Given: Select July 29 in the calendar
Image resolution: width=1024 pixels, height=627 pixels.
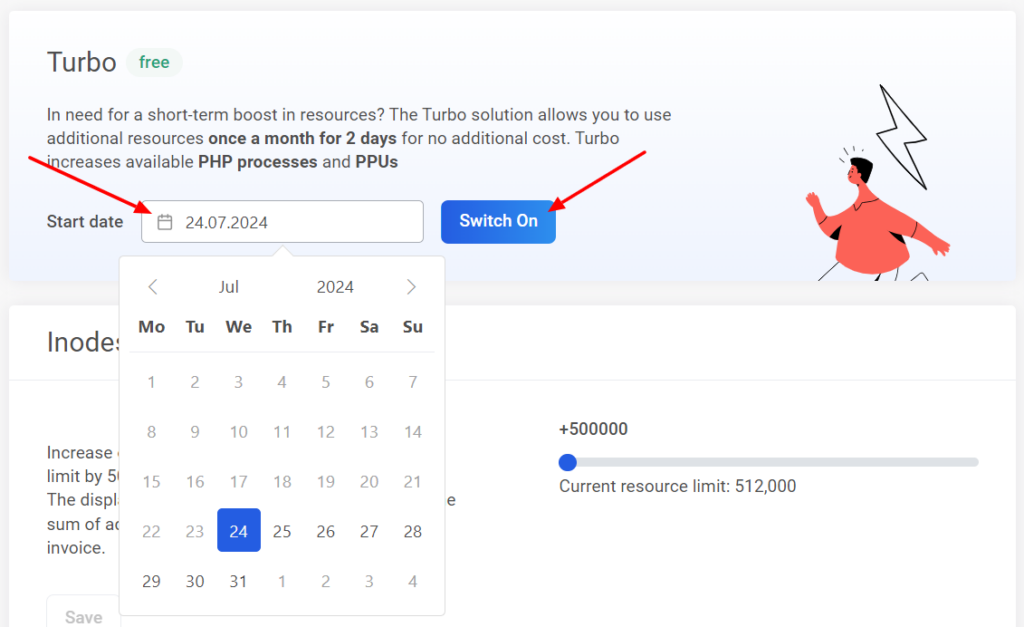Looking at the screenshot, I should (151, 581).
